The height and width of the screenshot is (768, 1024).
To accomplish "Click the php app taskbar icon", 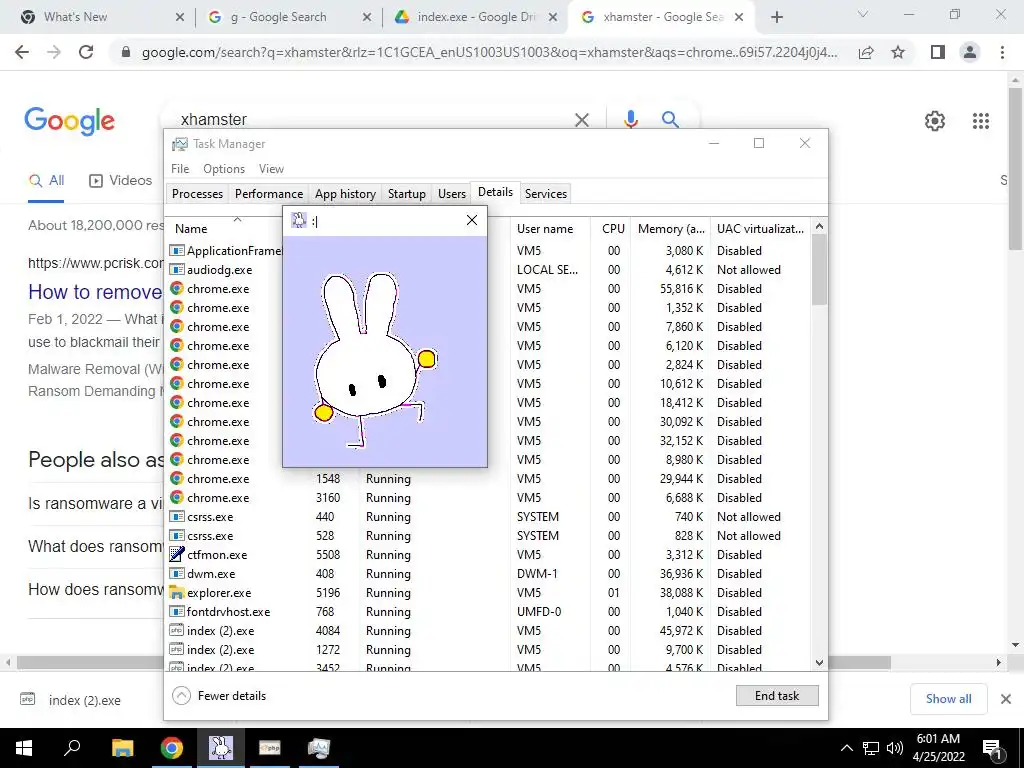I will click(x=270, y=748).
